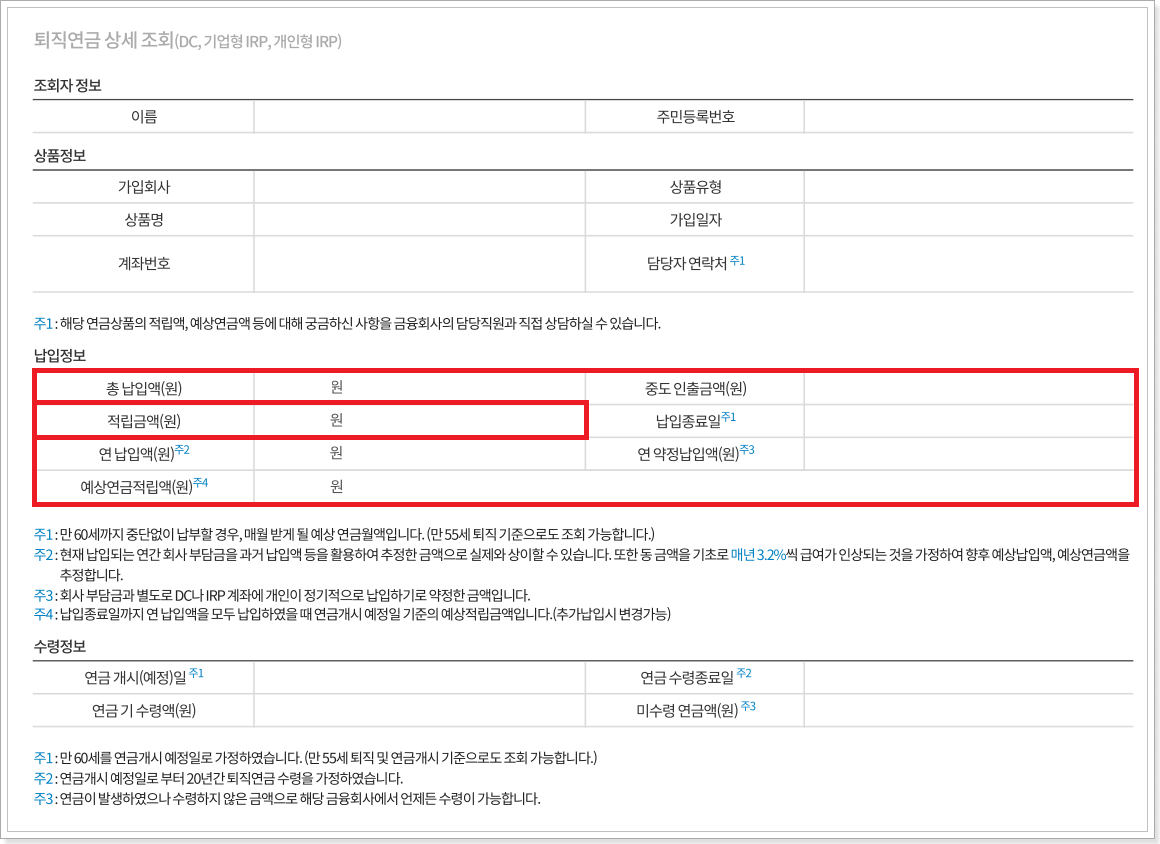Click the '가입회사' label cell
Screen dimensions: 1160x844
tap(144, 187)
